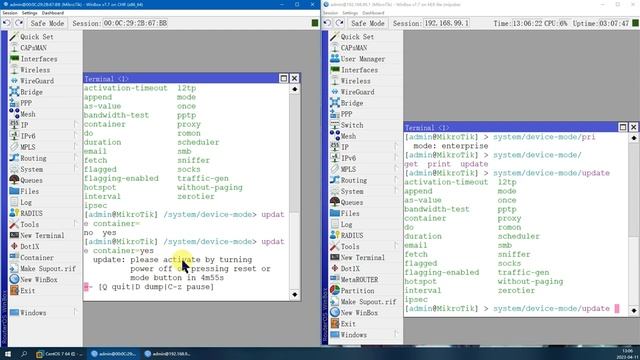This screenshot has width=640, height=360.
Task: Open Log in left WinBox sidebar
Action: [x=26, y=202]
